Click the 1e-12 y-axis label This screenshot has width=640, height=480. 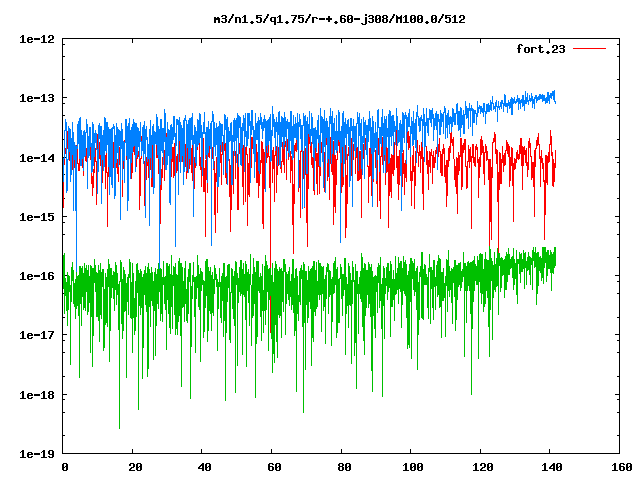37,39
